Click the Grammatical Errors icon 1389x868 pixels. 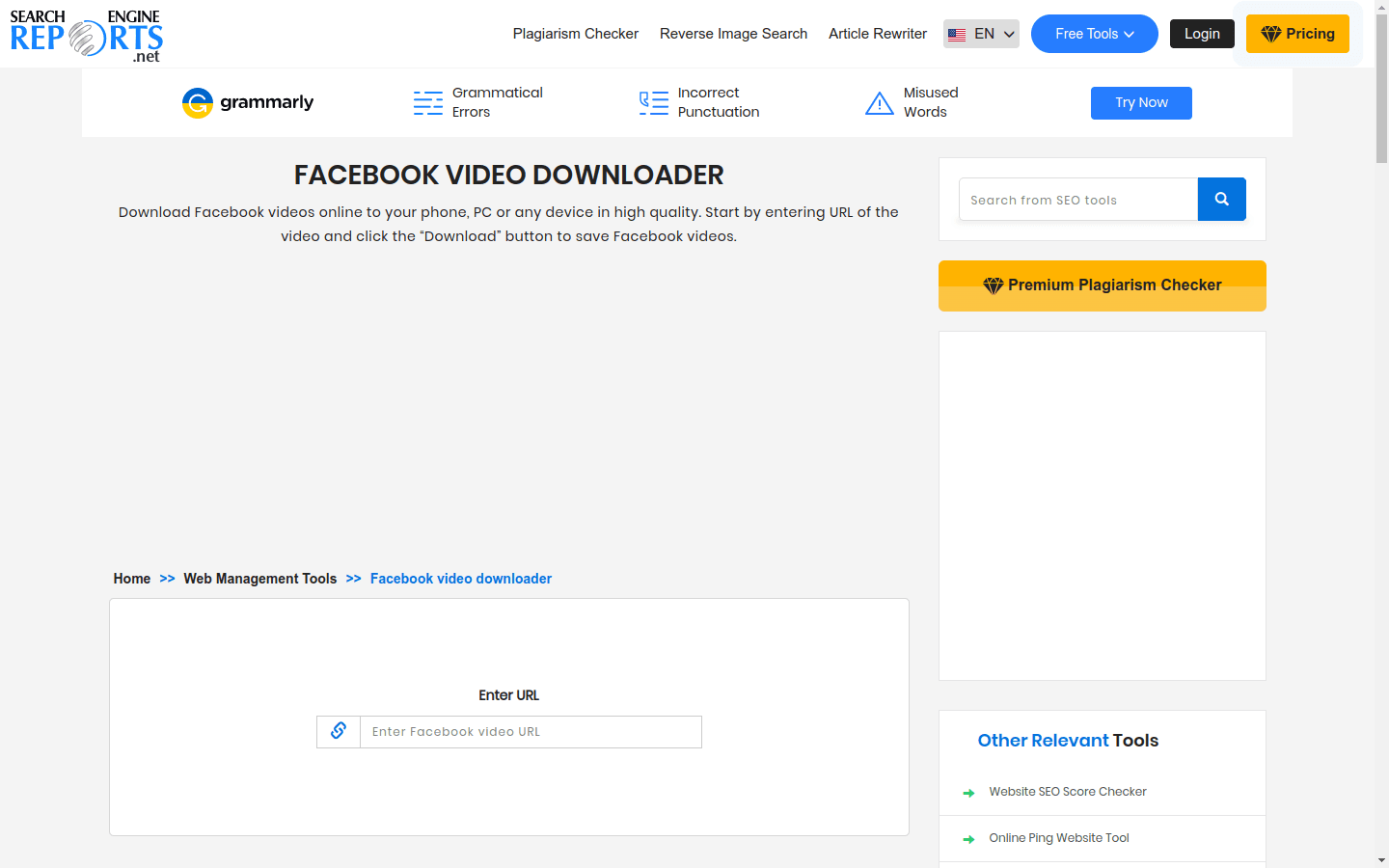(427, 102)
